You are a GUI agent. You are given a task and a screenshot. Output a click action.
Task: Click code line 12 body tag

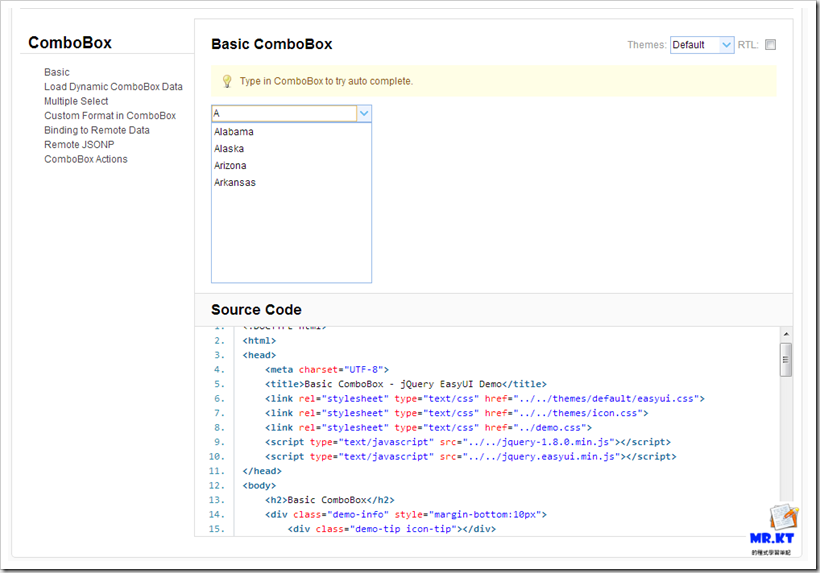pos(259,486)
